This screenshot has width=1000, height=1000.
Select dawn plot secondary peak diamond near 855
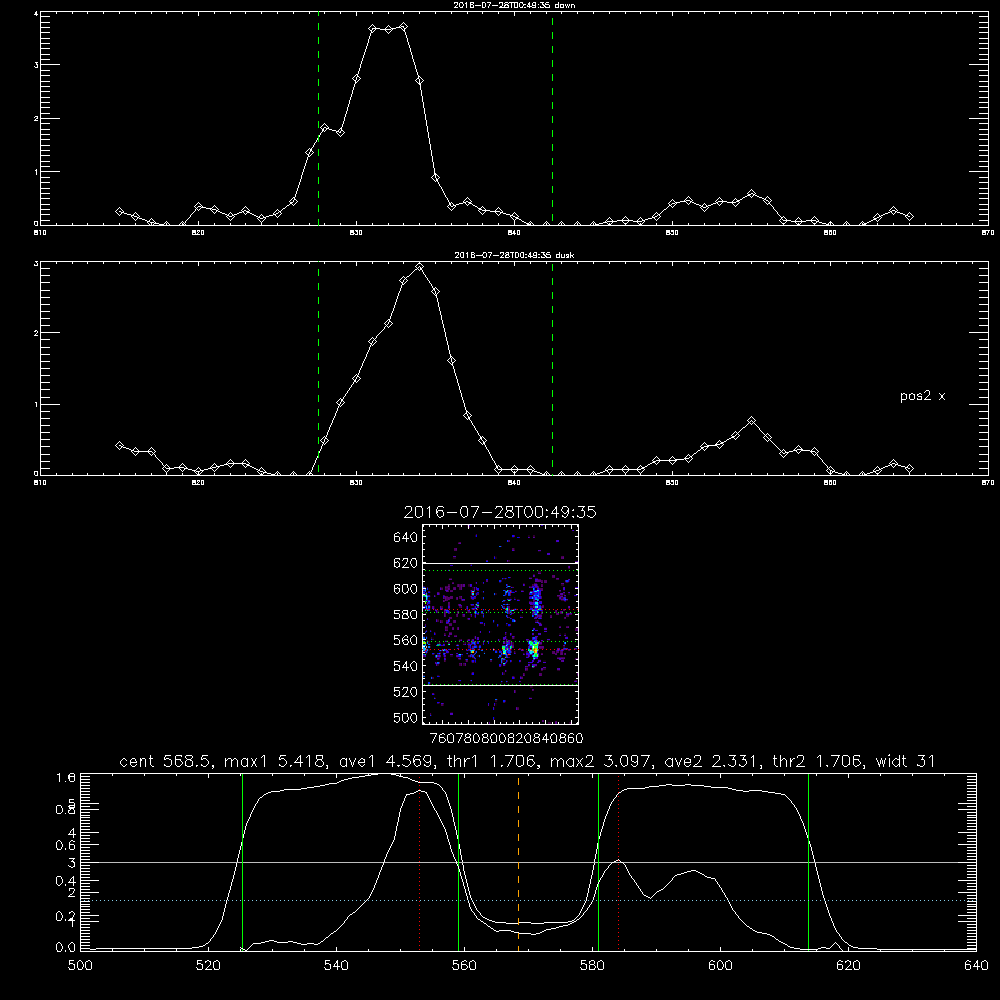pos(751,194)
